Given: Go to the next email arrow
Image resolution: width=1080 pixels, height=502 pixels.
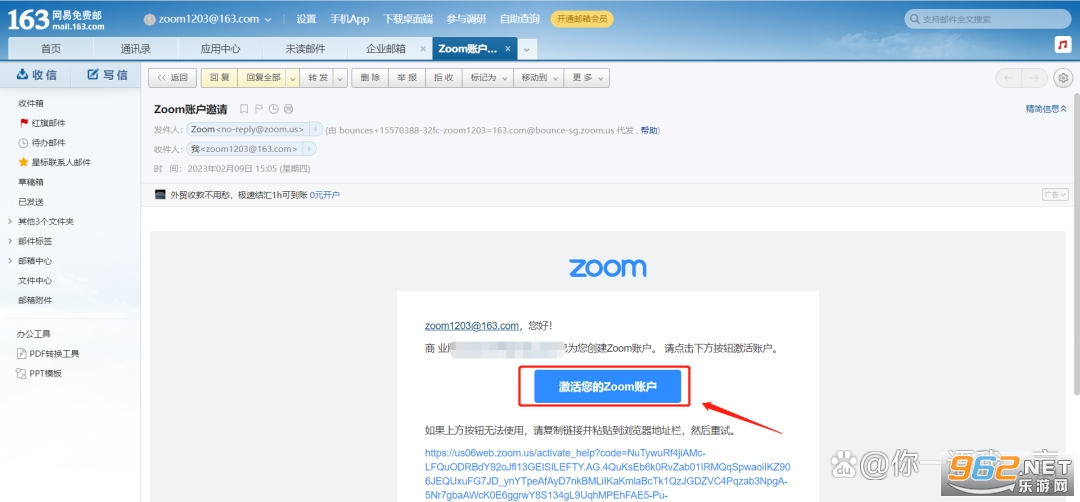Looking at the screenshot, I should coord(1035,78).
